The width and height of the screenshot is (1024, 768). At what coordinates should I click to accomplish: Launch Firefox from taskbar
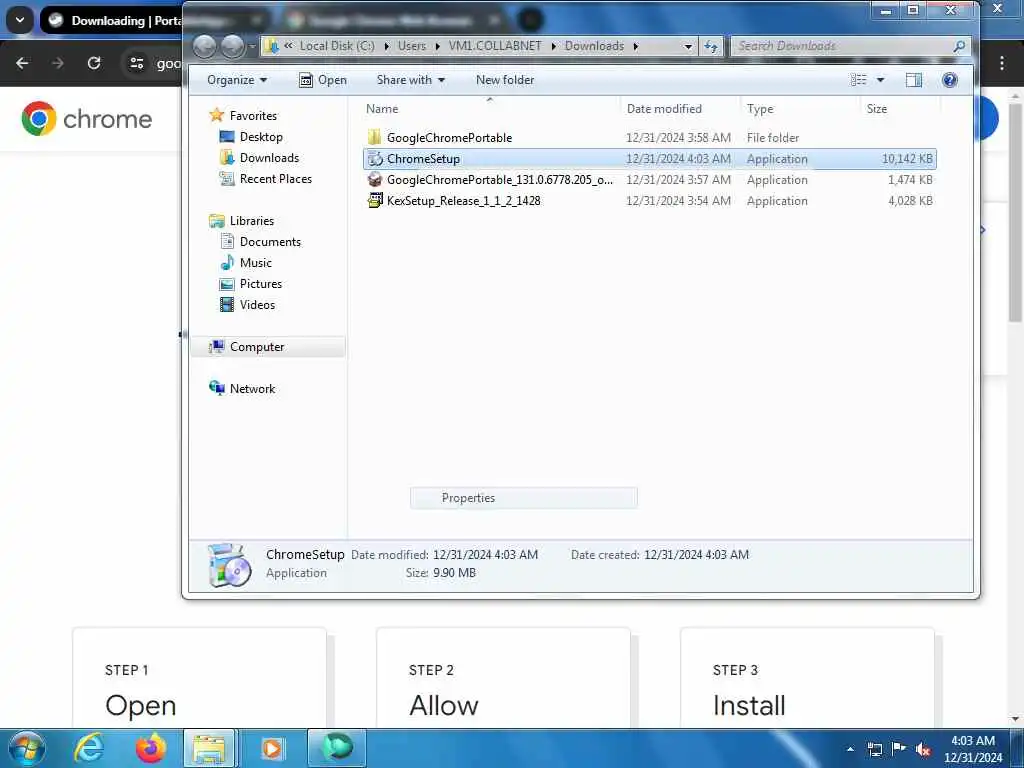(150, 748)
